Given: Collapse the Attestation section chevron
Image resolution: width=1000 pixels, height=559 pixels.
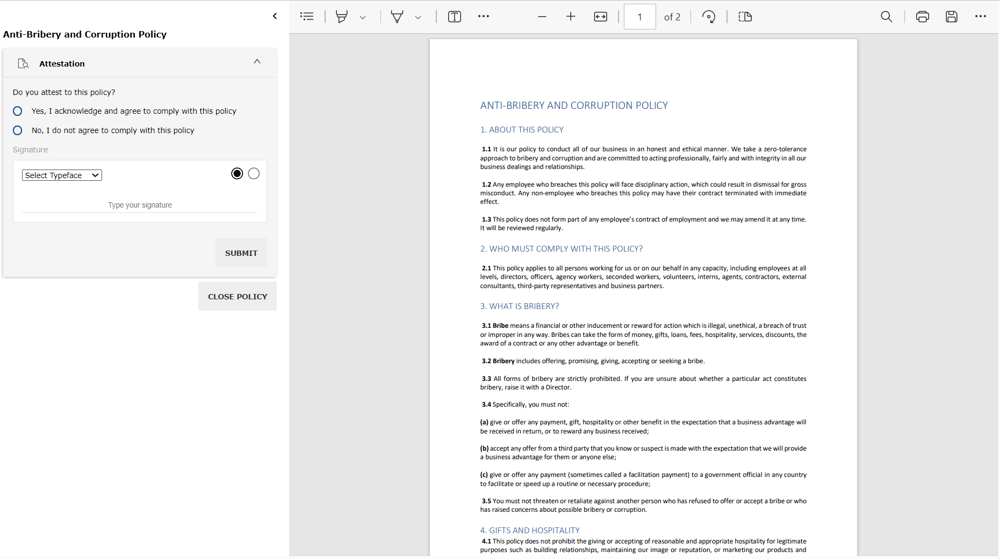Looking at the screenshot, I should 257,62.
